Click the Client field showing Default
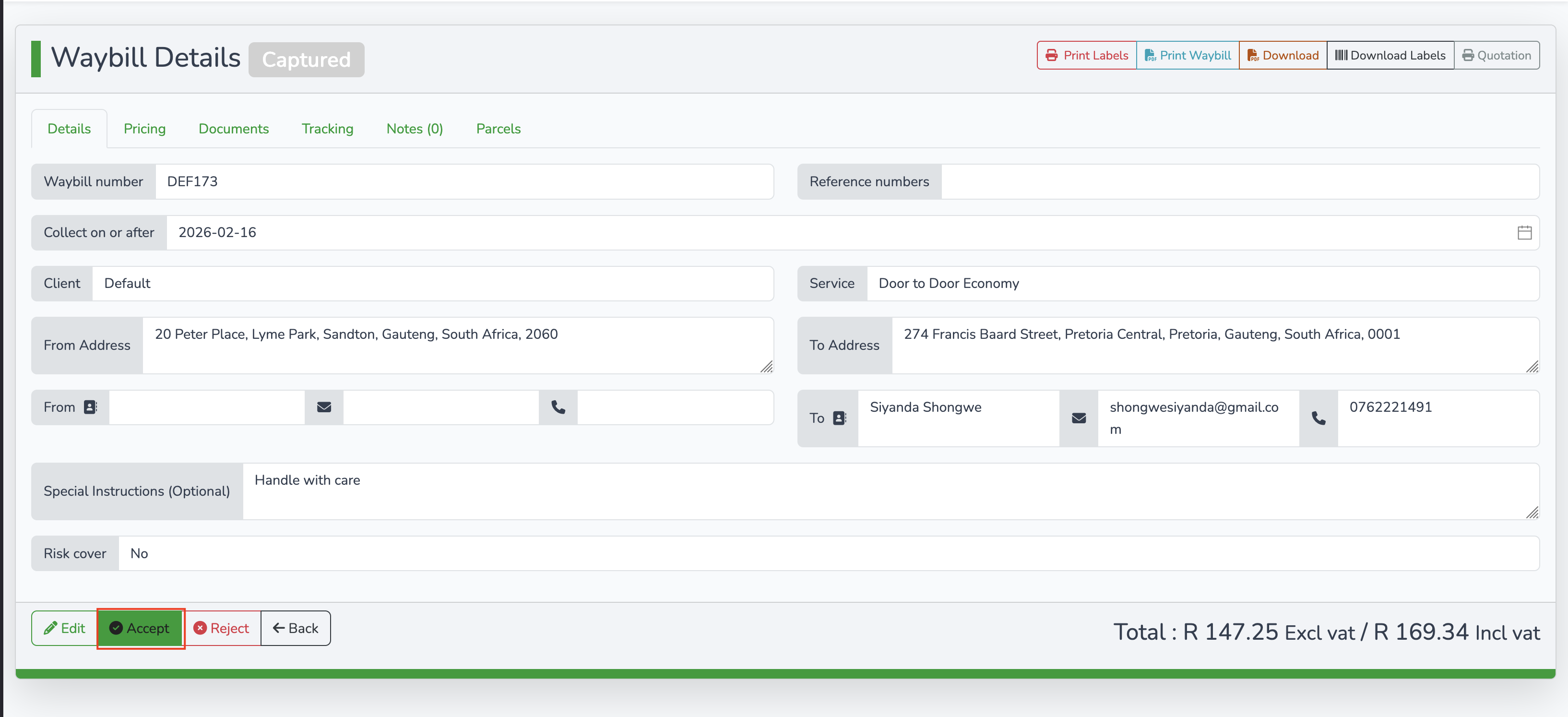This screenshot has width=1568, height=717. point(433,284)
